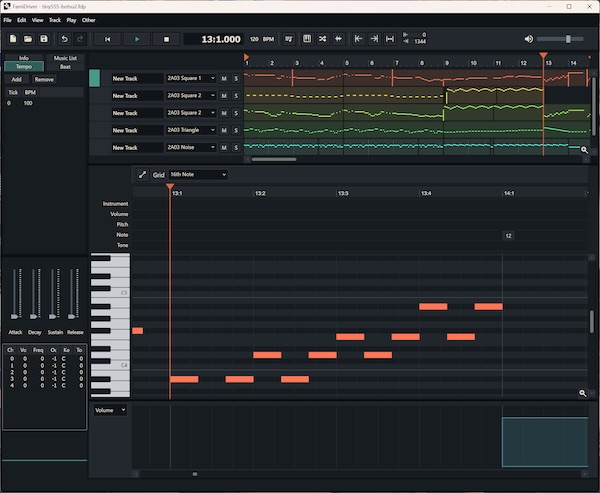Click the range between-bars toolbar icon
This screenshot has width=600, height=493.
[390, 39]
